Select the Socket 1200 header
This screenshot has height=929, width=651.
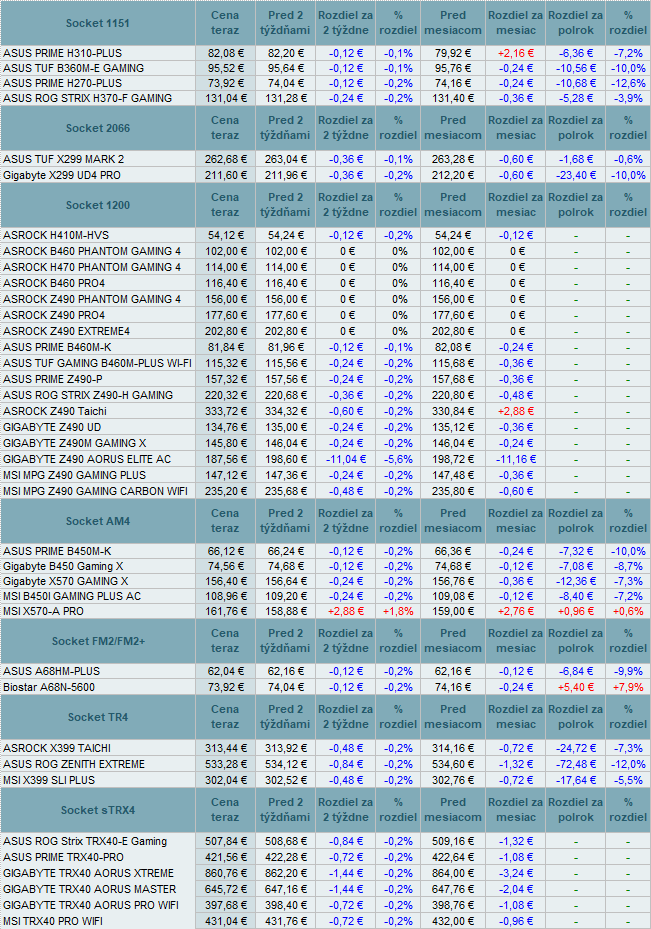click(x=98, y=205)
